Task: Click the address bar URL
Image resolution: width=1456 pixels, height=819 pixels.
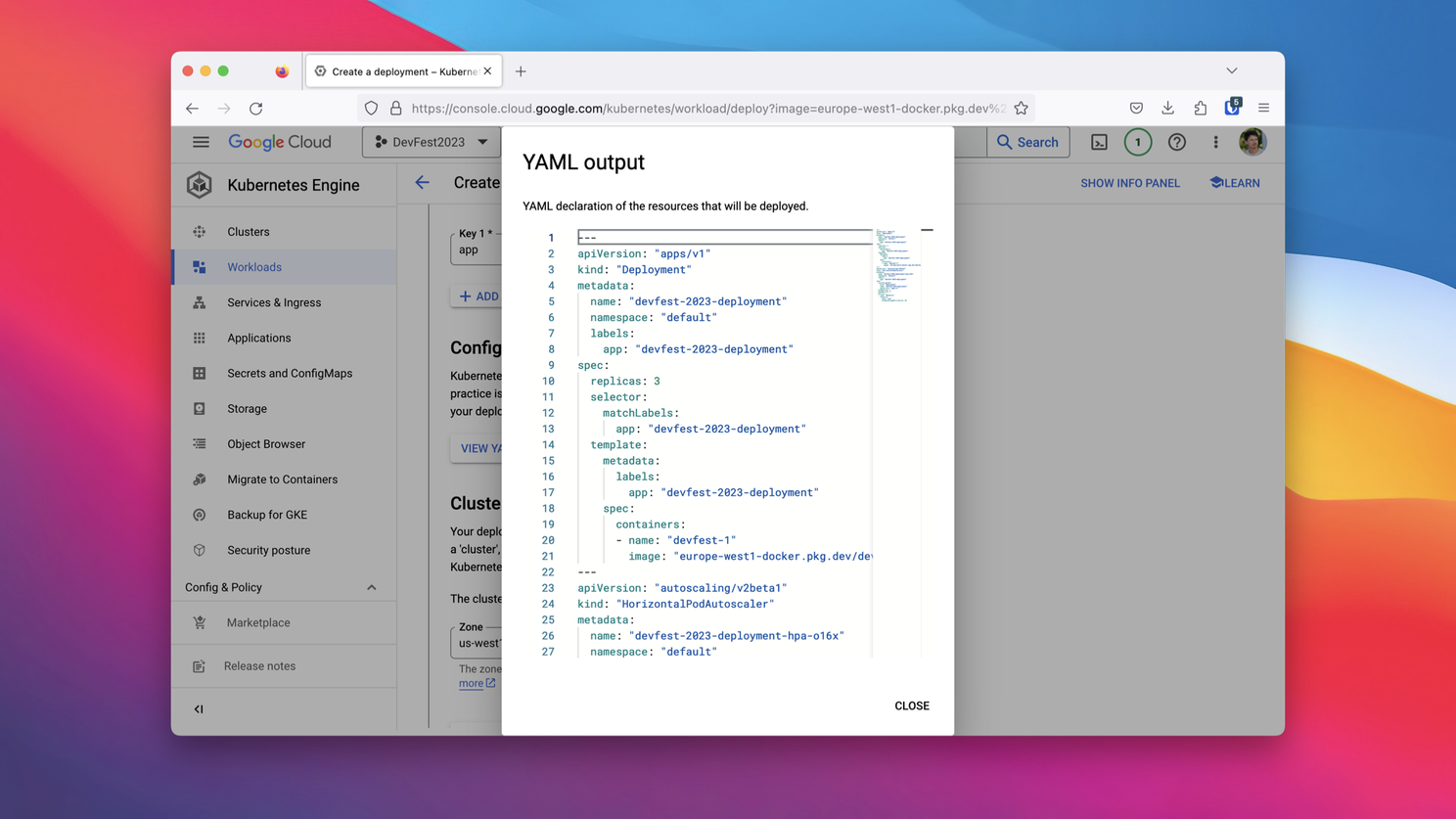Action: (x=707, y=109)
